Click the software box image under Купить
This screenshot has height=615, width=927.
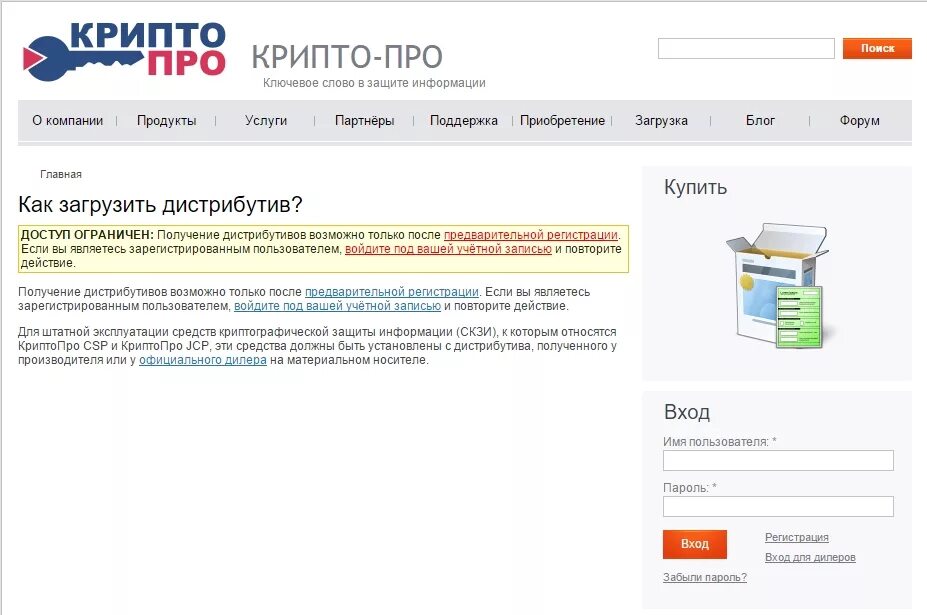tap(777, 286)
